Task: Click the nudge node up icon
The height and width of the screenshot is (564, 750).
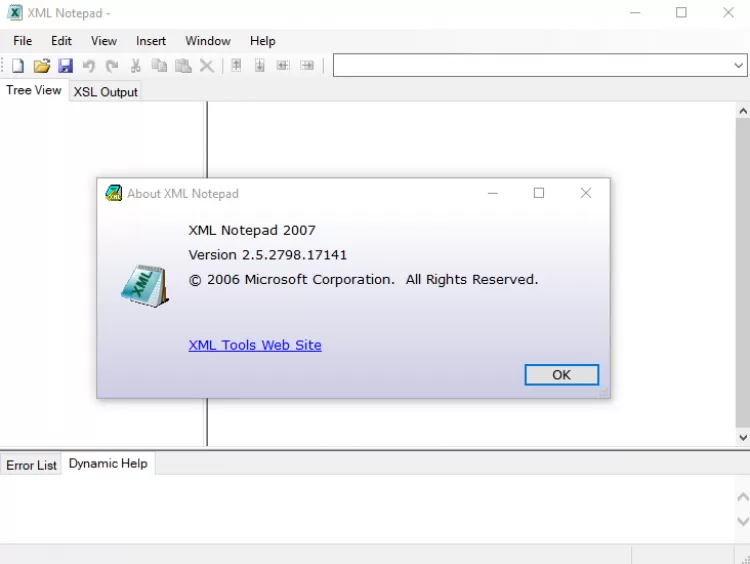Action: 236,66
